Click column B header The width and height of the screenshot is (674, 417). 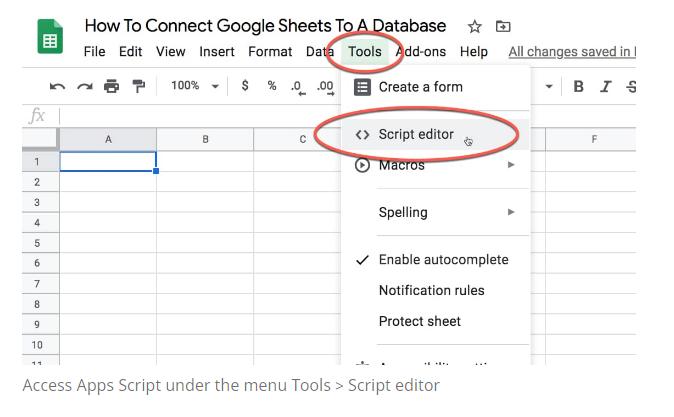pyautogui.click(x=205, y=139)
